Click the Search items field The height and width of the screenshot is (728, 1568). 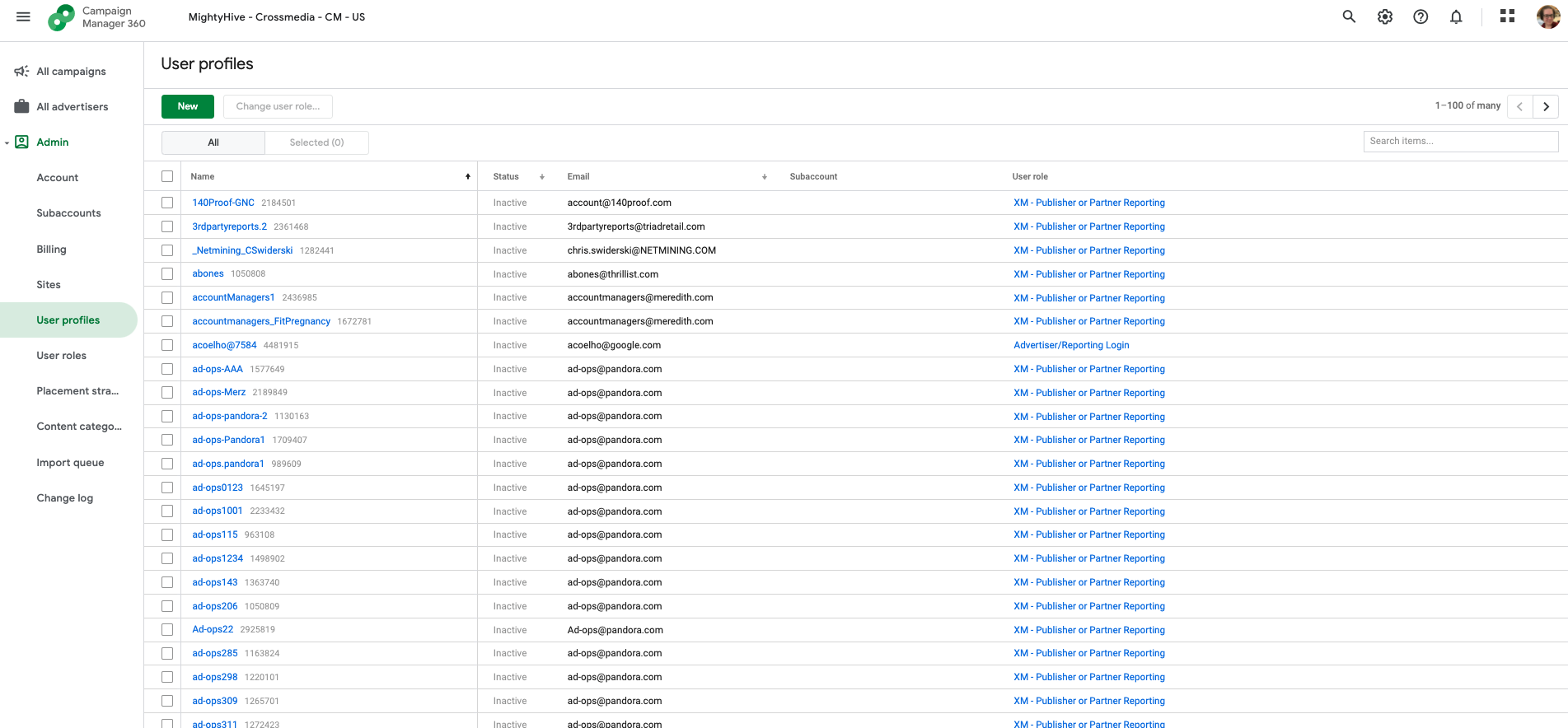[1461, 142]
